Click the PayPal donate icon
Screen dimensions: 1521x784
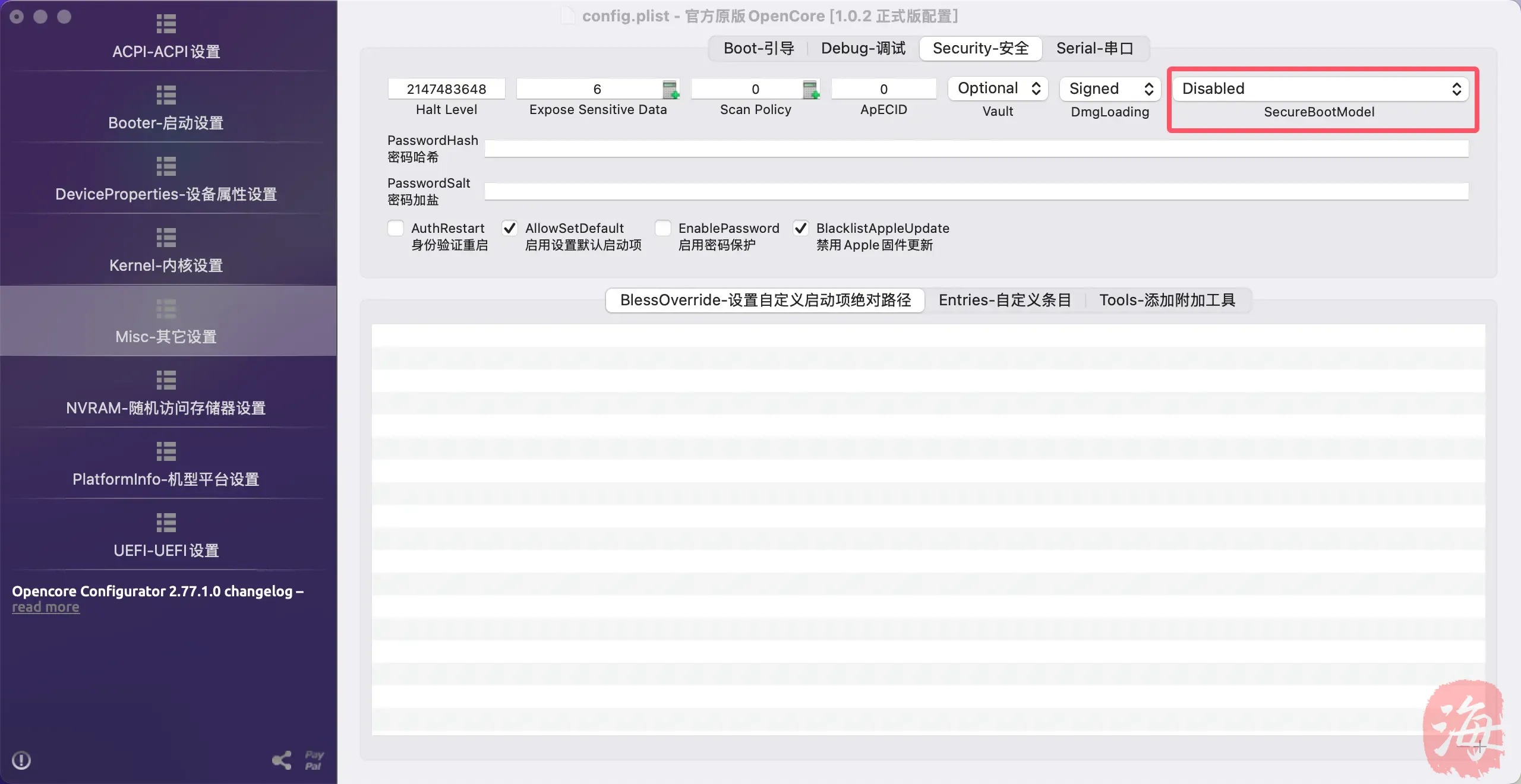pyautogui.click(x=314, y=760)
